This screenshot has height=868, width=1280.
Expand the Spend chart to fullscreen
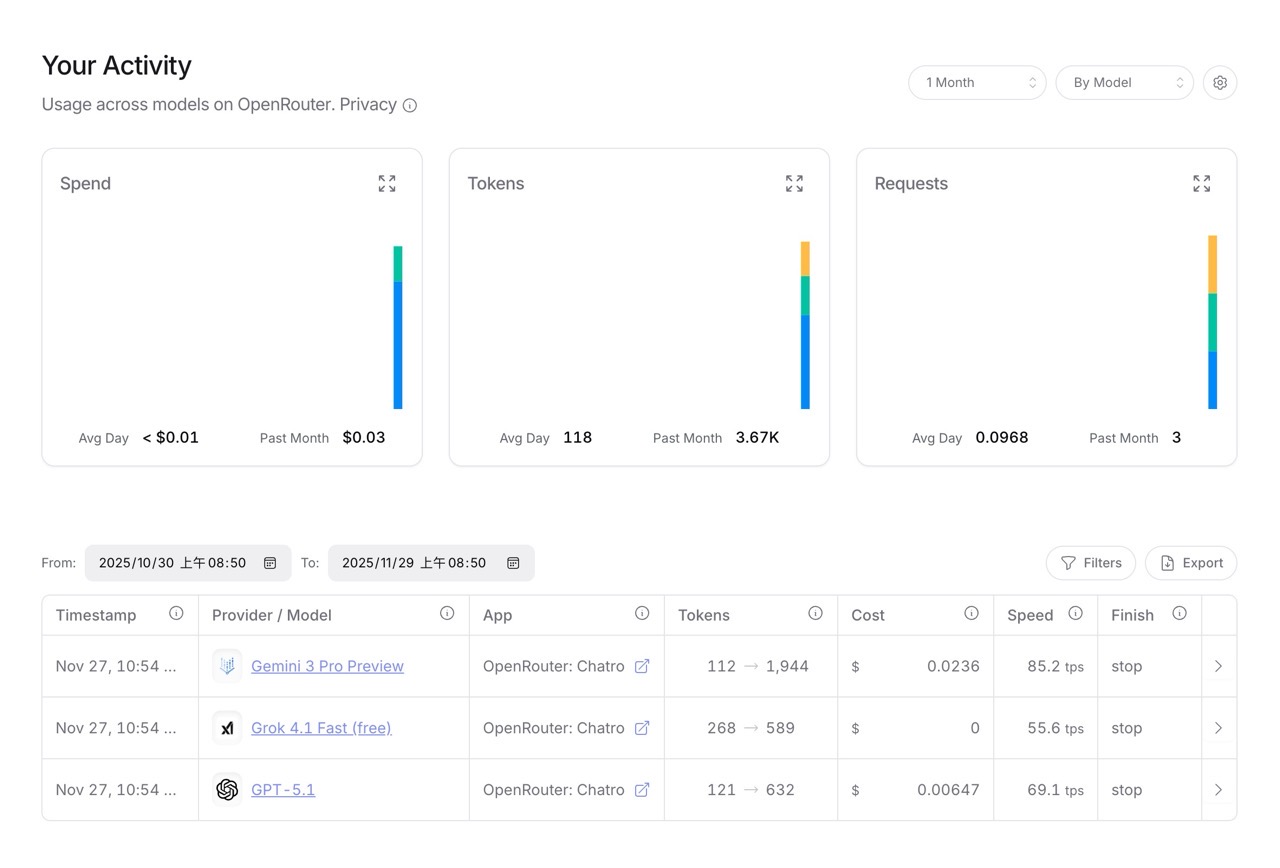click(387, 184)
